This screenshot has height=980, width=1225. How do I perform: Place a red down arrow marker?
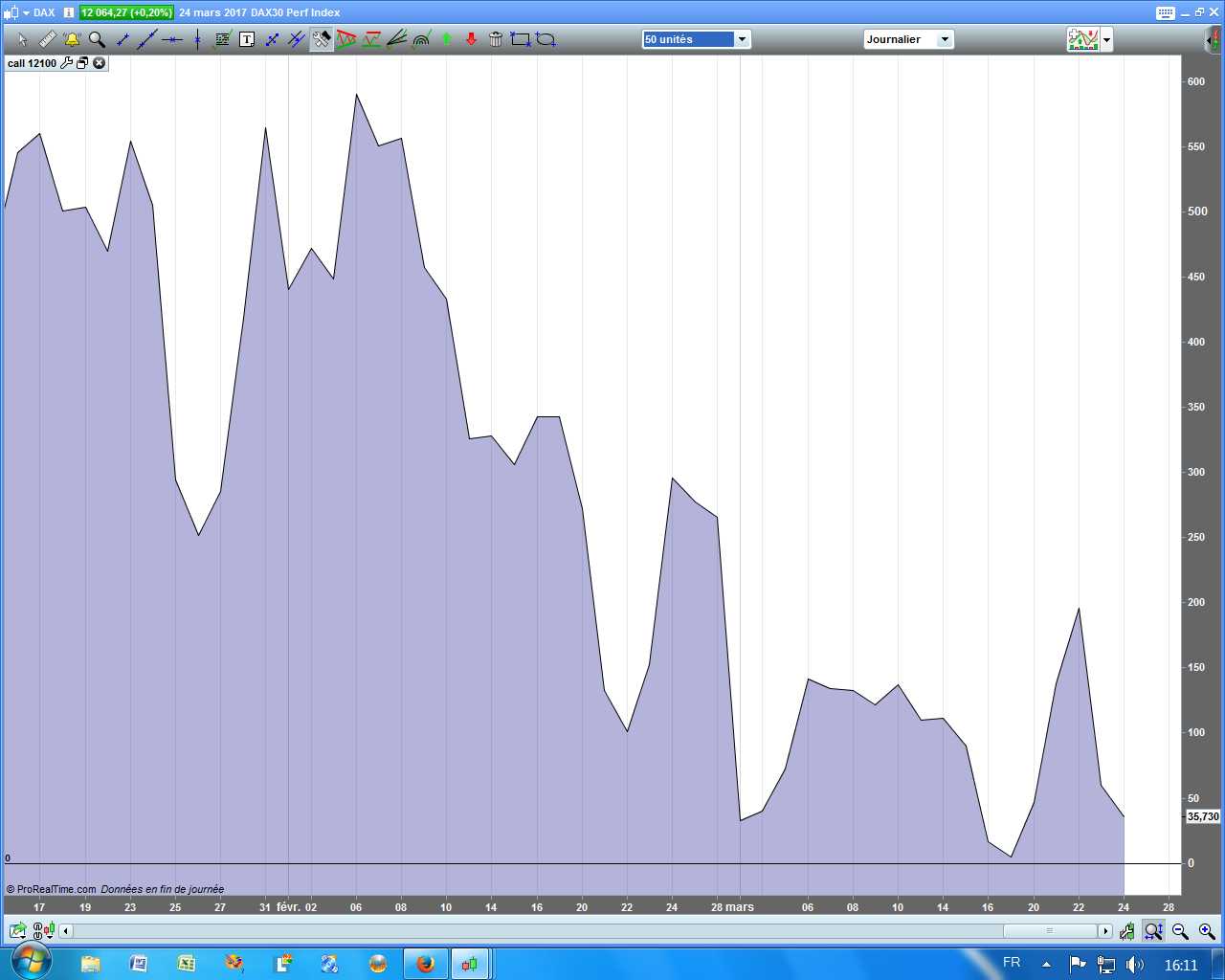(471, 39)
